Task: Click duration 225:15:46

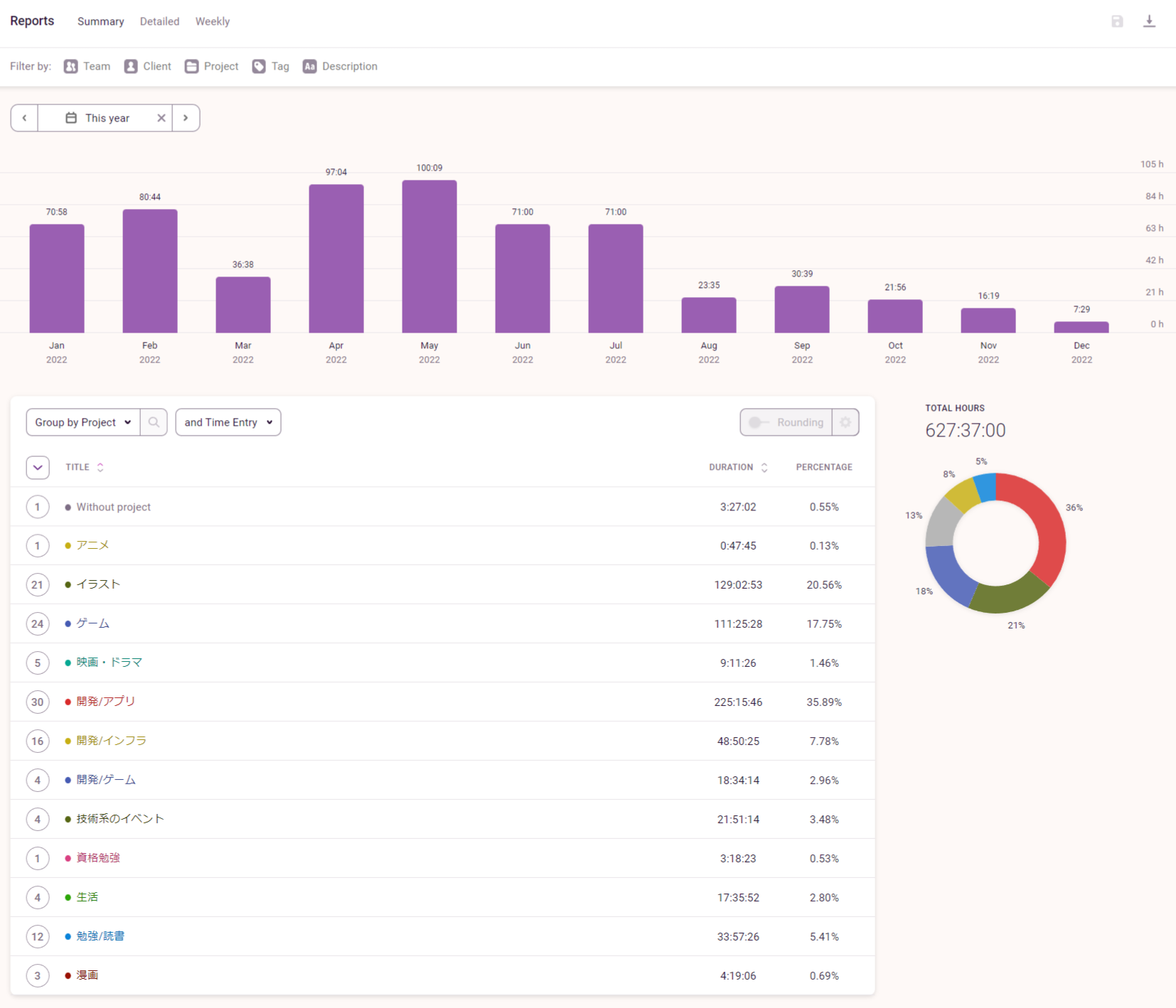Action: 738,702
